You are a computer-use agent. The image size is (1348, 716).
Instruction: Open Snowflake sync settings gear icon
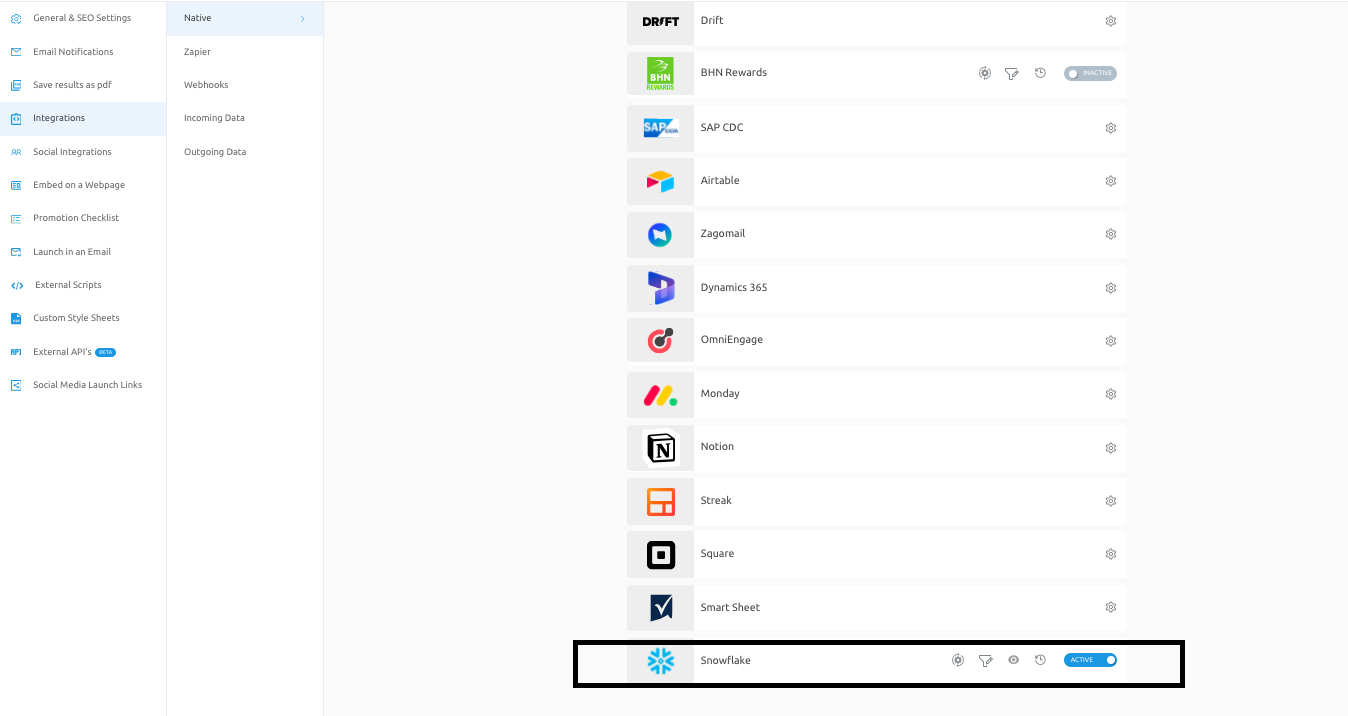coord(958,660)
